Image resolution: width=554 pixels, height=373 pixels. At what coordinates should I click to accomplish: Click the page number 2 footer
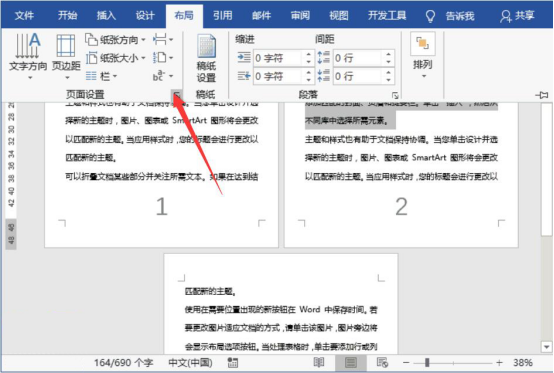pyautogui.click(x=401, y=206)
